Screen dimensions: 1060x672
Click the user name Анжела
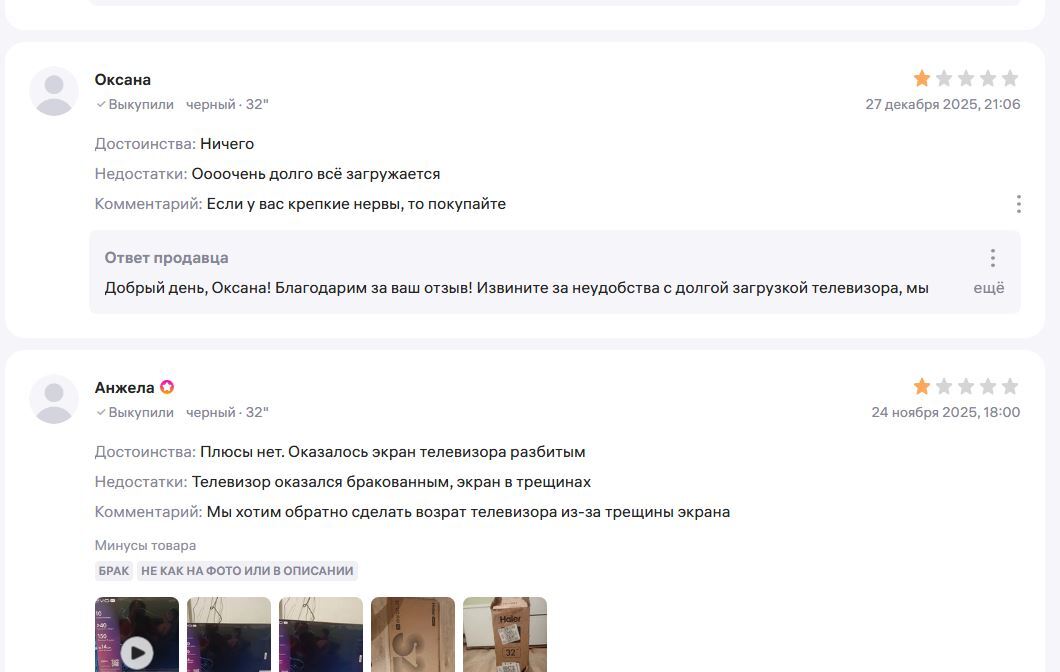(124, 388)
